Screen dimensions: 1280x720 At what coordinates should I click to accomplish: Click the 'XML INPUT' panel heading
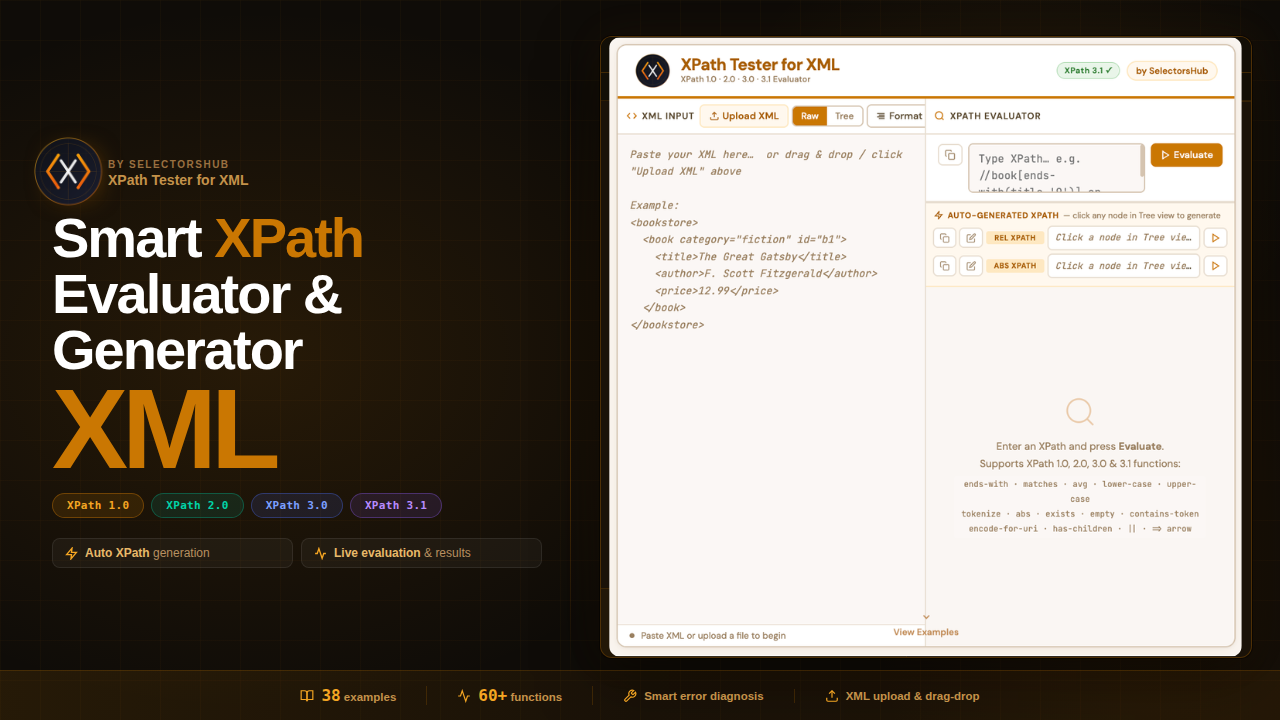coord(667,116)
